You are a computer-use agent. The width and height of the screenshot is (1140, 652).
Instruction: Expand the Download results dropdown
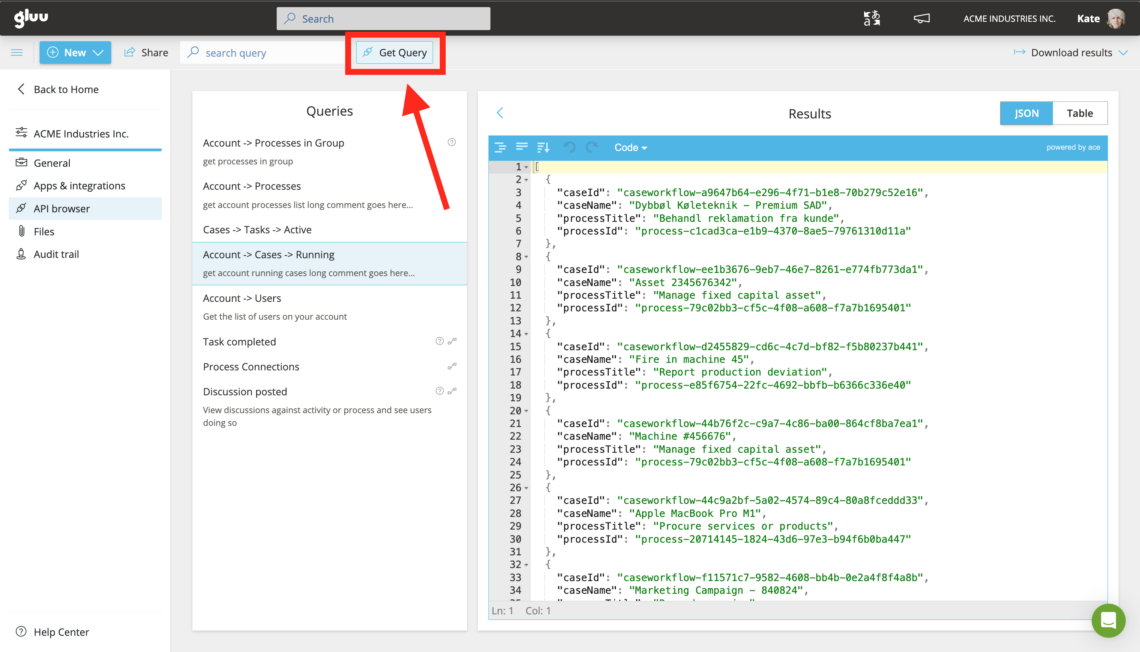pos(1070,52)
